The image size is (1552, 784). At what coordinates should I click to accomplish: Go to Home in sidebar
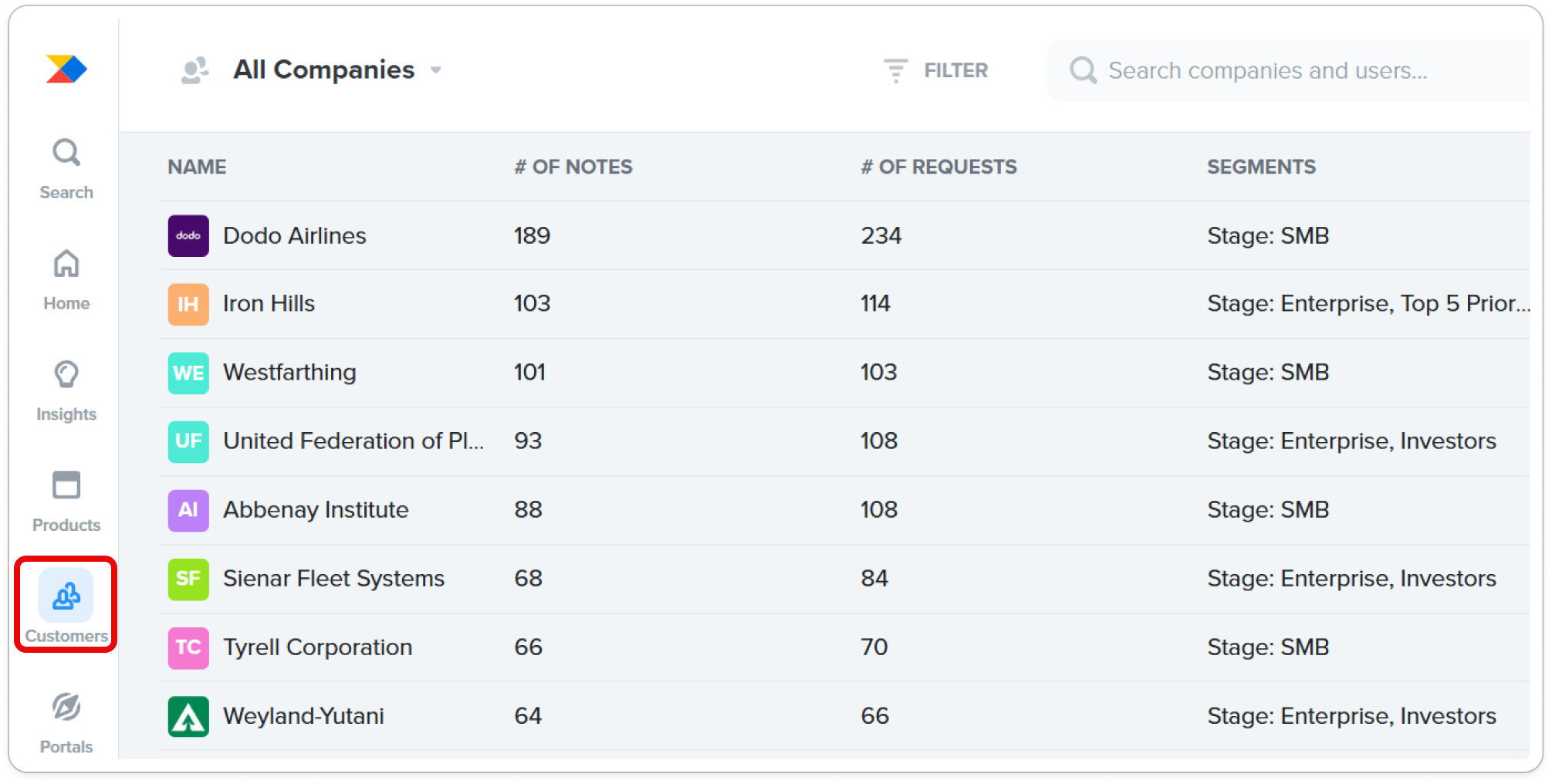66,279
